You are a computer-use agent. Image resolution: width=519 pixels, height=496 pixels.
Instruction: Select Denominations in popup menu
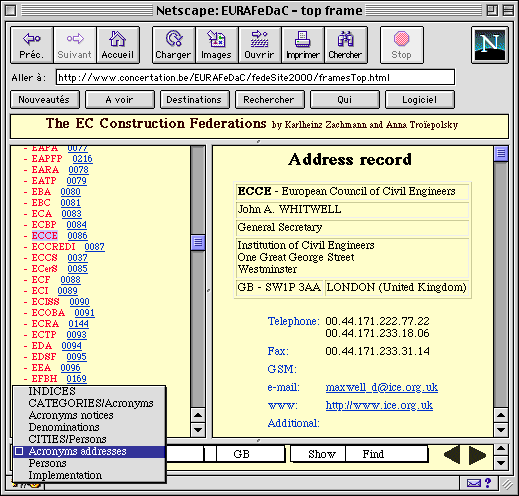pyautogui.click(x=89, y=427)
